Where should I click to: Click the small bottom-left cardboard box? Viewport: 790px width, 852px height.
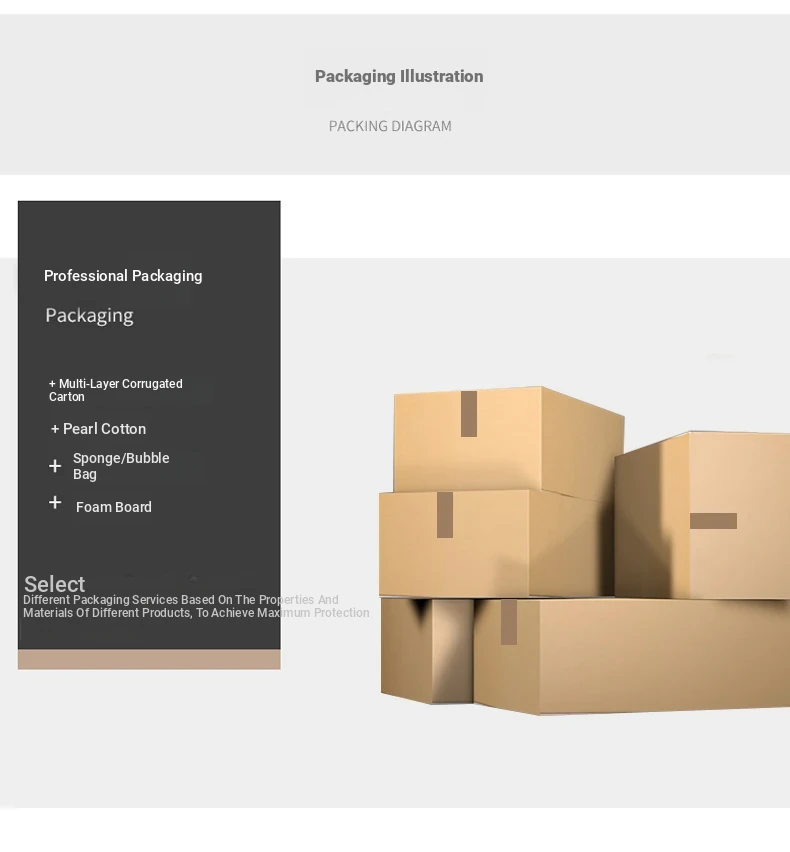[x=427, y=650]
